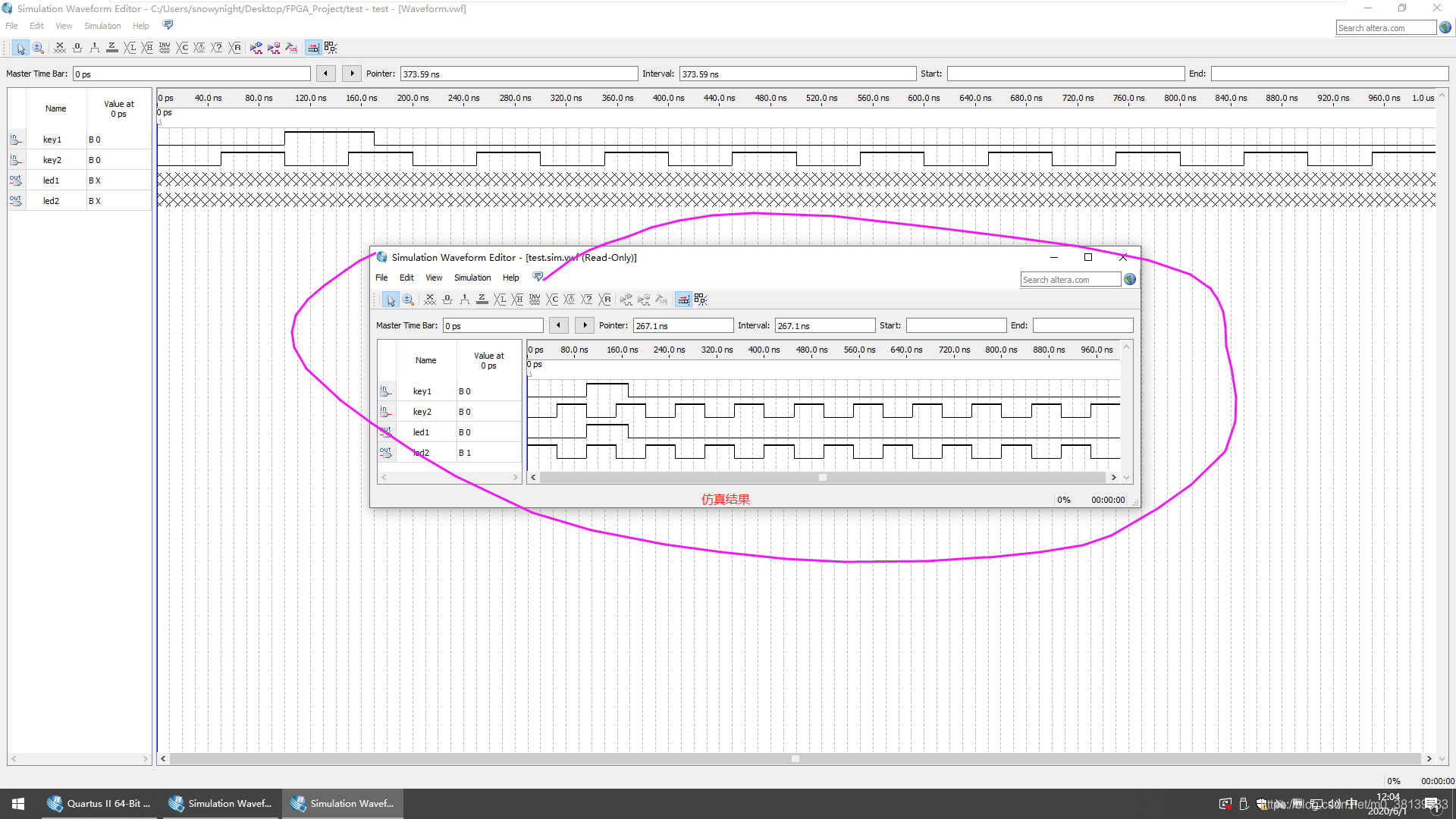The image size is (1456, 819).
Task: Click High Impedance (Z) waveform icon
Action: tap(112, 48)
